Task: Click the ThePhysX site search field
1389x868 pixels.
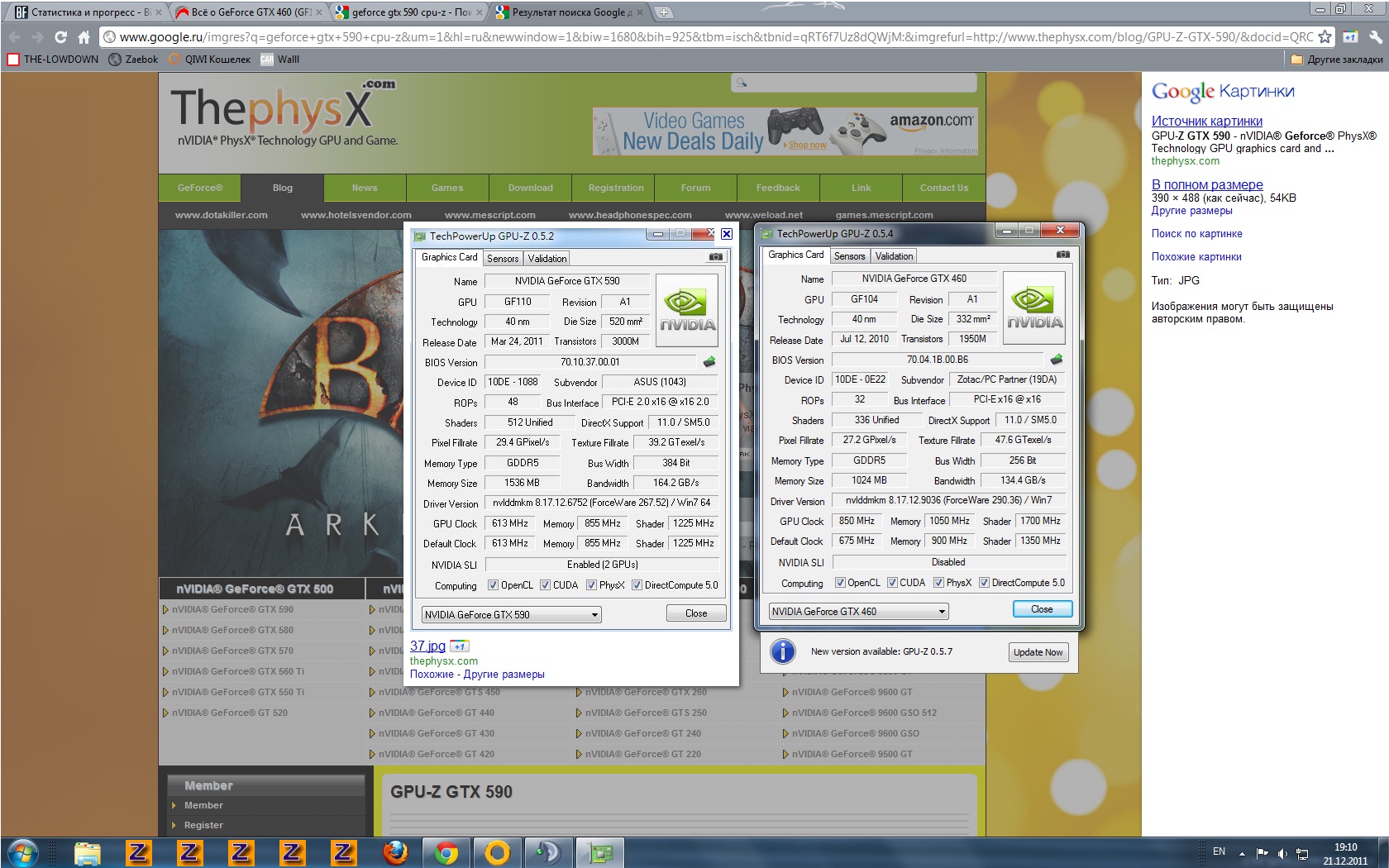Action: [854, 83]
